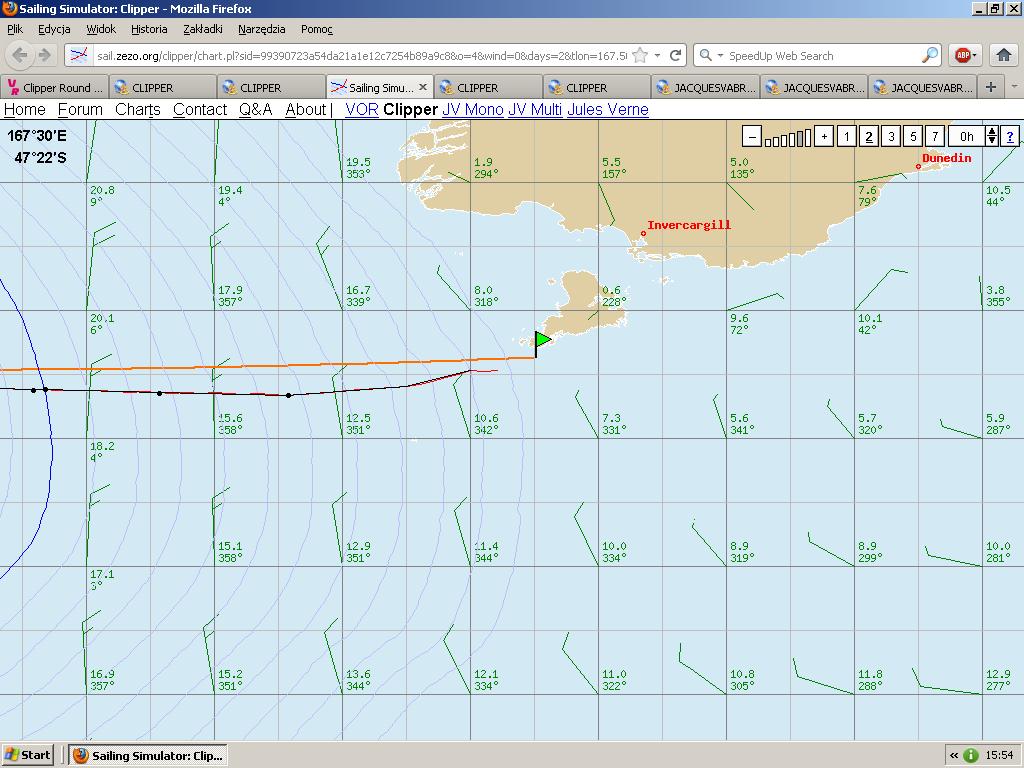The width and height of the screenshot is (1024, 768).
Task: Click the Adblock Plus icon
Action: coord(962,56)
